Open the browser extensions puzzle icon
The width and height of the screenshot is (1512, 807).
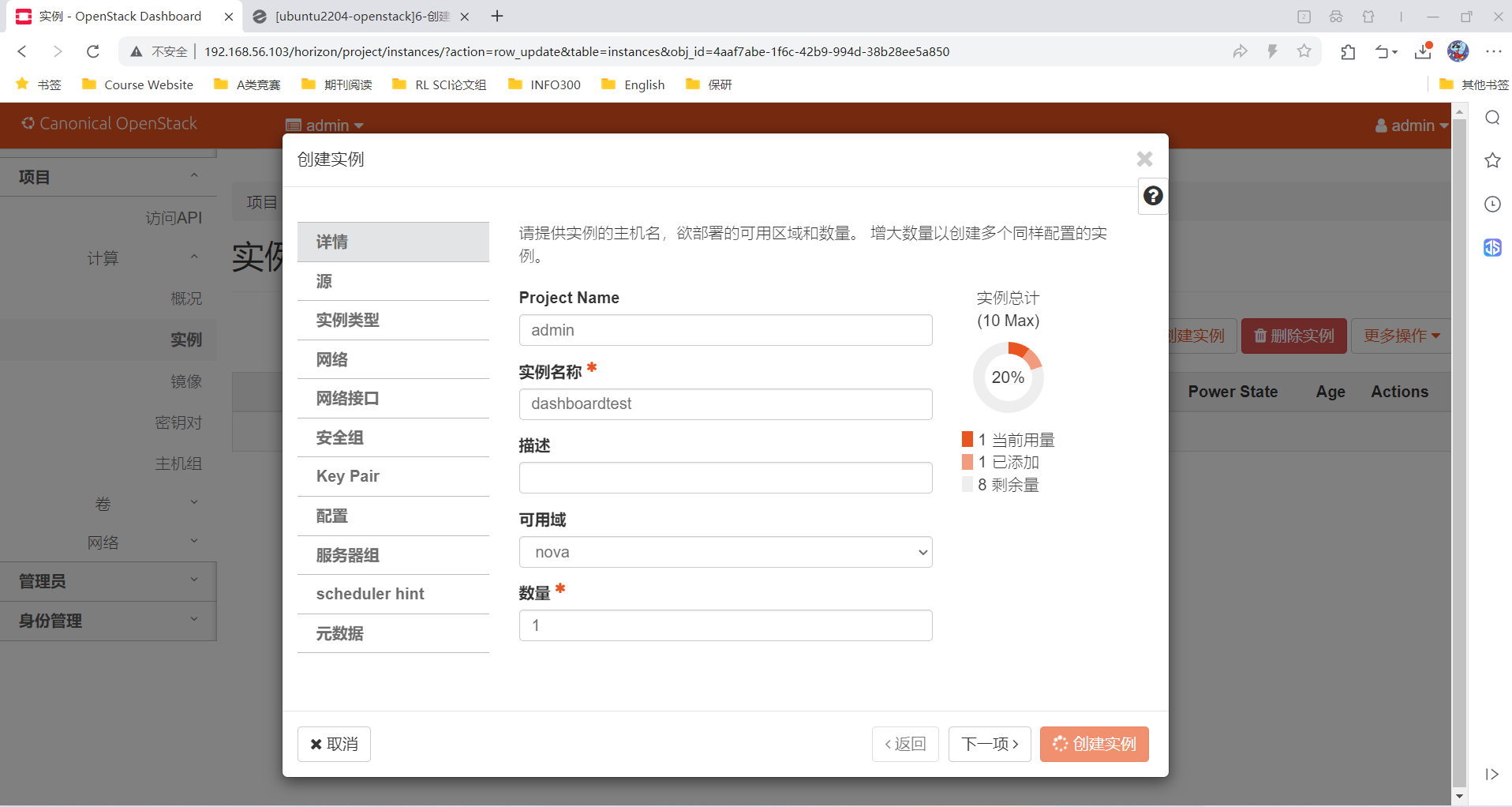click(x=1348, y=51)
